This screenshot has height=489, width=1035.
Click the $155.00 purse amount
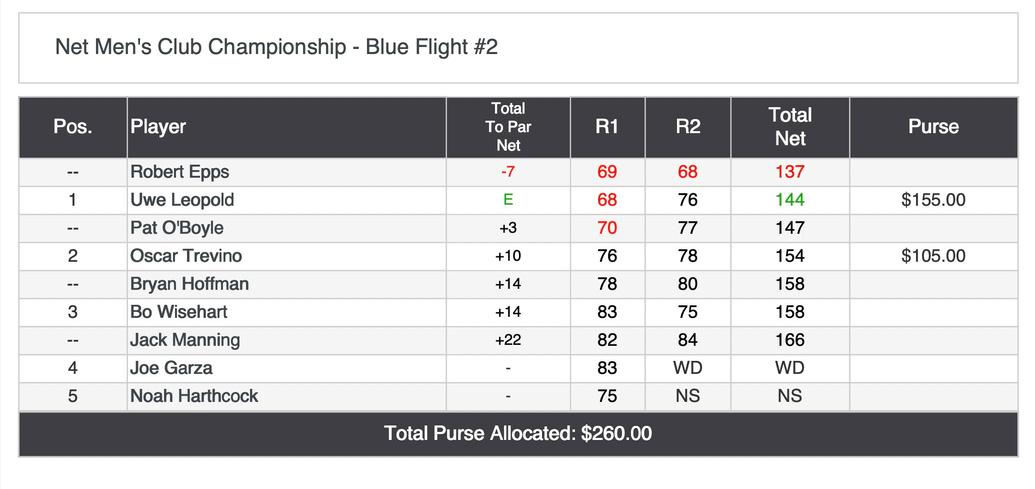(933, 200)
